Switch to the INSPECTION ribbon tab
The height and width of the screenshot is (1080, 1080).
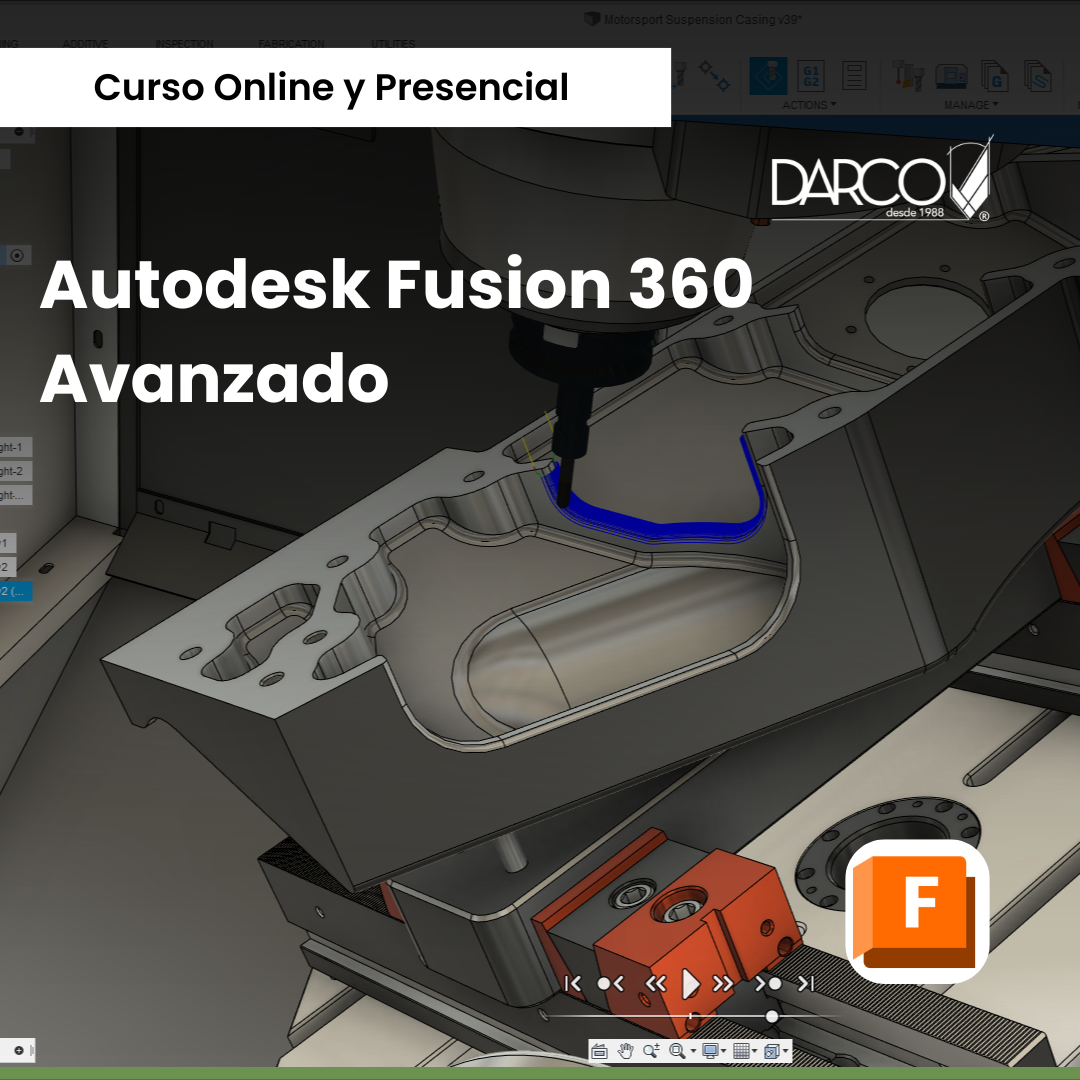(184, 43)
